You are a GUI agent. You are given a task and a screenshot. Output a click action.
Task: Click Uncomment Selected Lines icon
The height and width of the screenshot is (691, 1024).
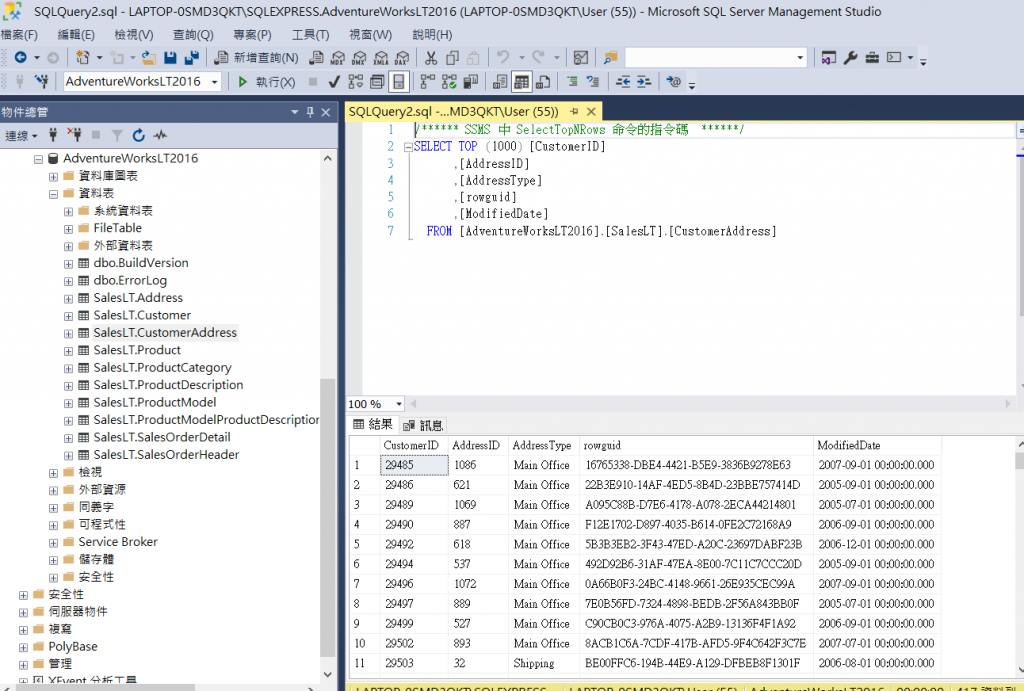click(x=593, y=82)
